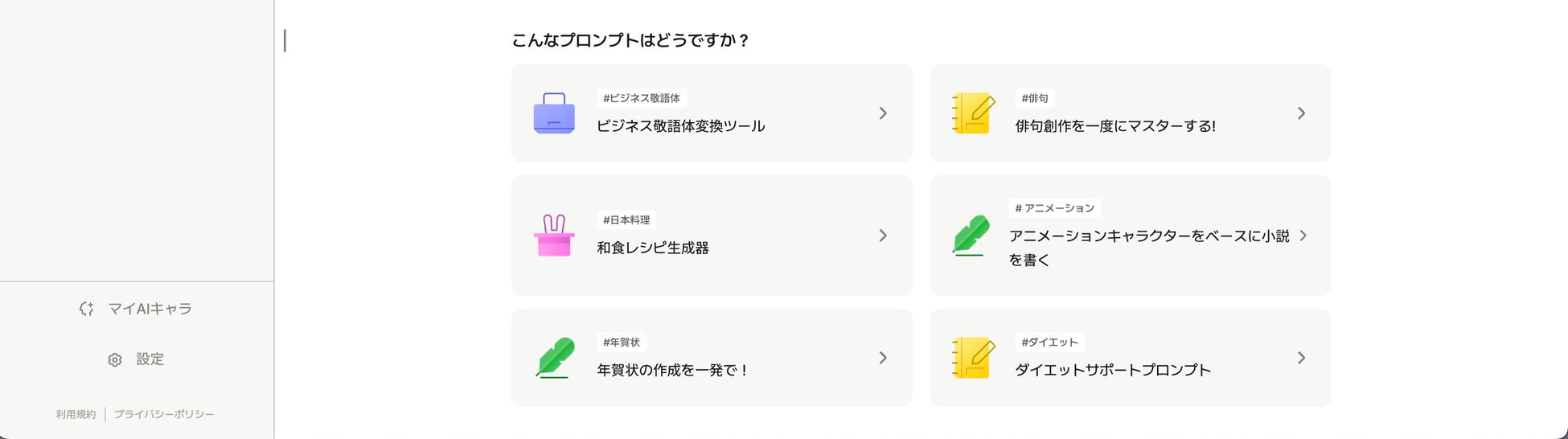Open chevron on 年賀状の作成 card
Screen dimensions: 1568x439
(883, 358)
